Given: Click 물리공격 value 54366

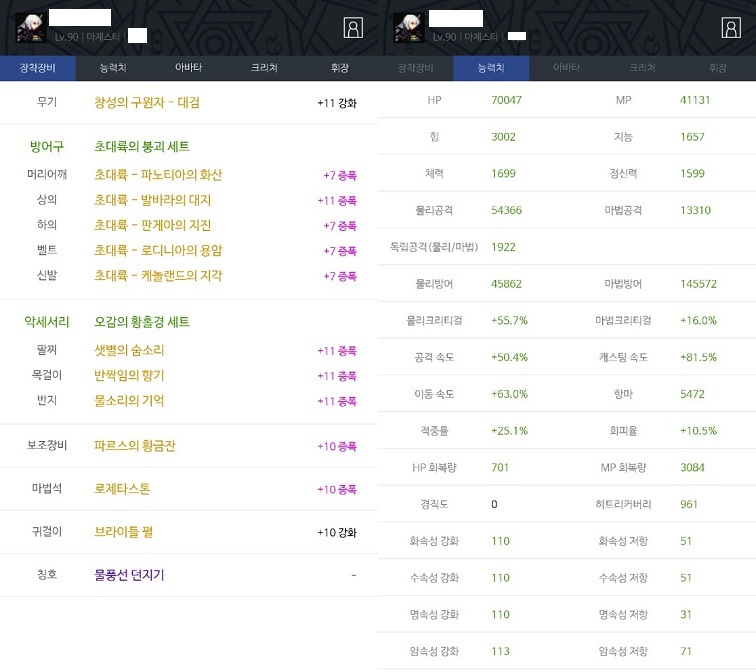Looking at the screenshot, I should (506, 210).
